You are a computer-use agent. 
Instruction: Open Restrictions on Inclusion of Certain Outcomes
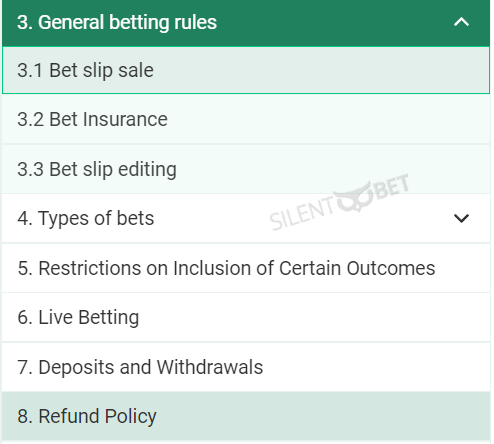tap(246, 268)
